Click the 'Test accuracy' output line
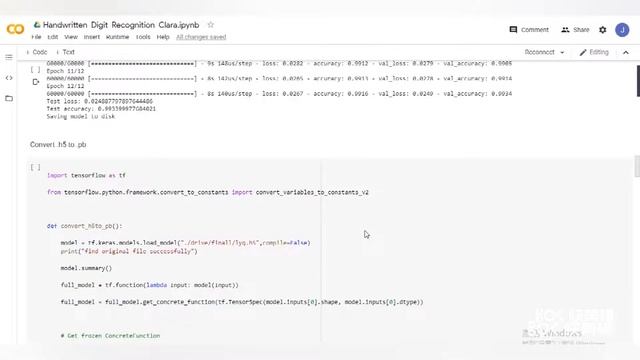The image size is (640, 360). tap(101, 109)
